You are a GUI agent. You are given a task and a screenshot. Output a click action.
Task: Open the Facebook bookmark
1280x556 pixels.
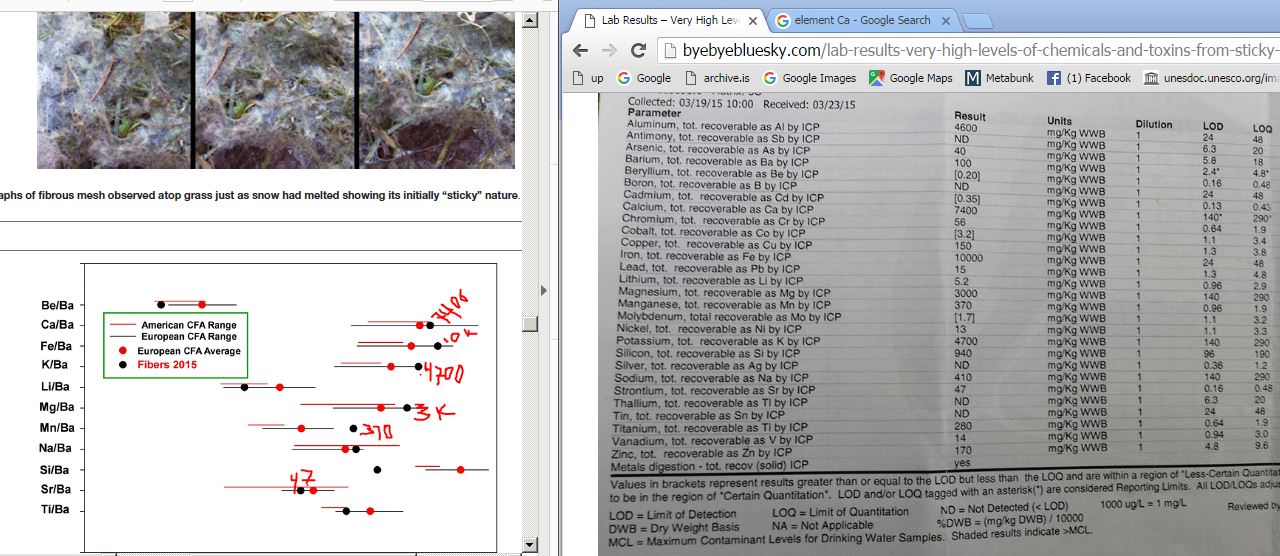1089,78
